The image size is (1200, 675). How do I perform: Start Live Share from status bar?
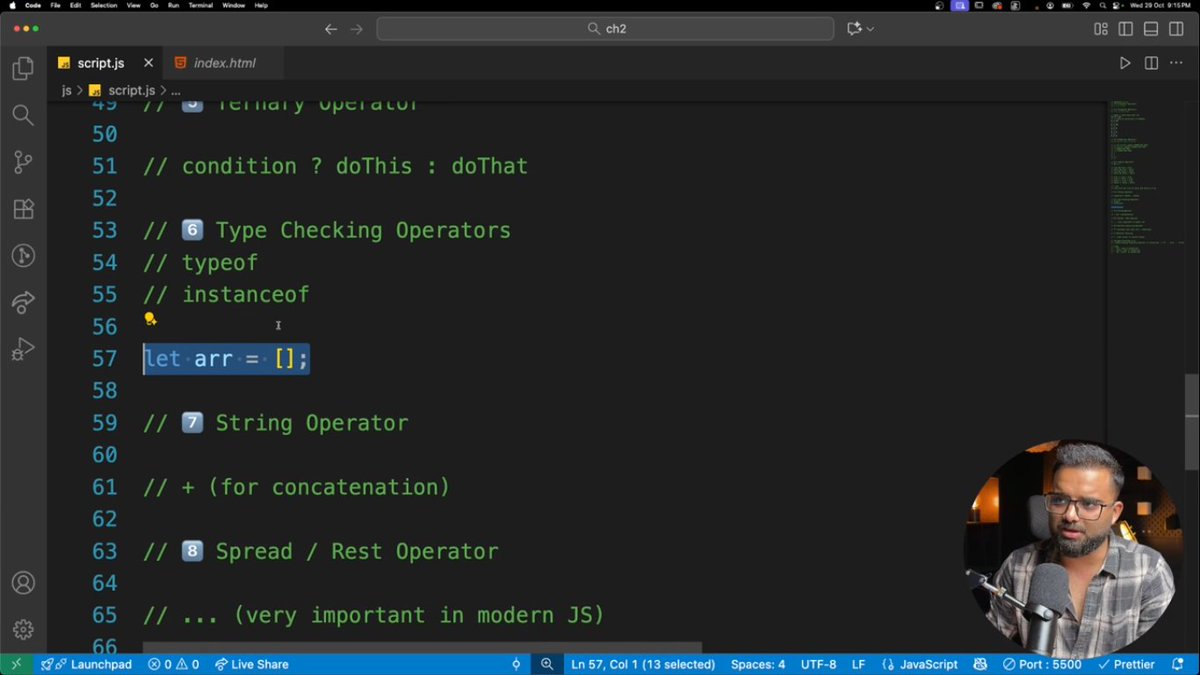251,664
